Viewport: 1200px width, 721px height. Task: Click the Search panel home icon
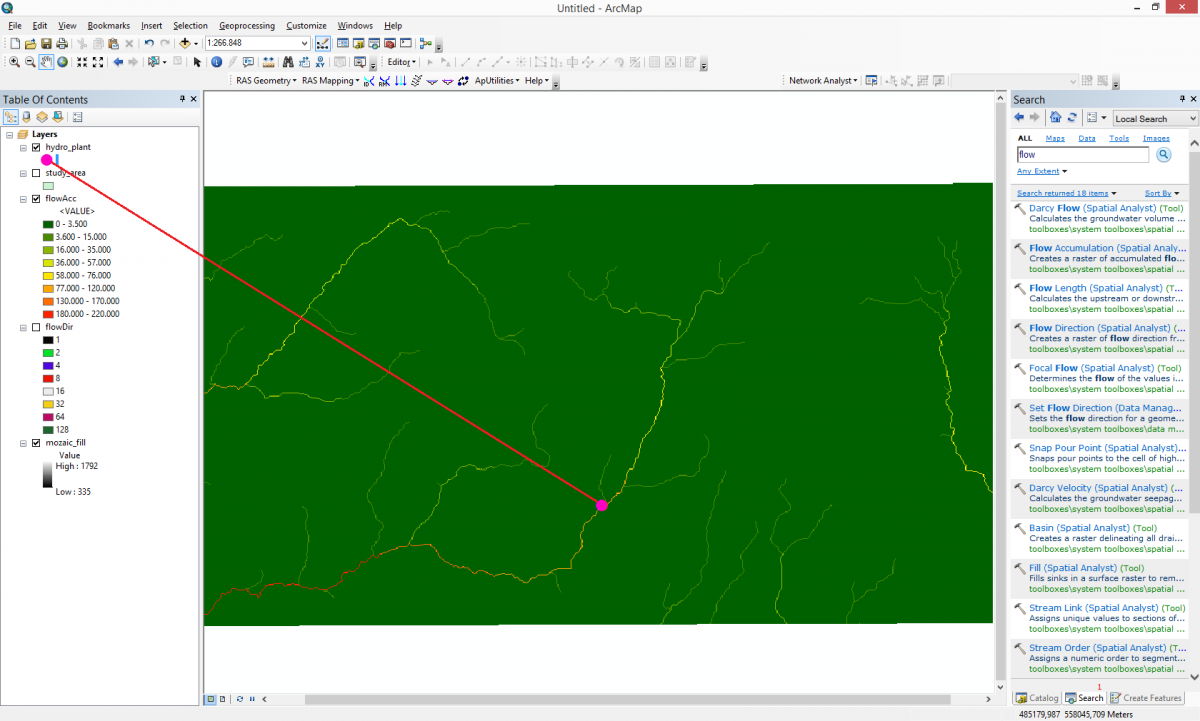pos(1056,118)
